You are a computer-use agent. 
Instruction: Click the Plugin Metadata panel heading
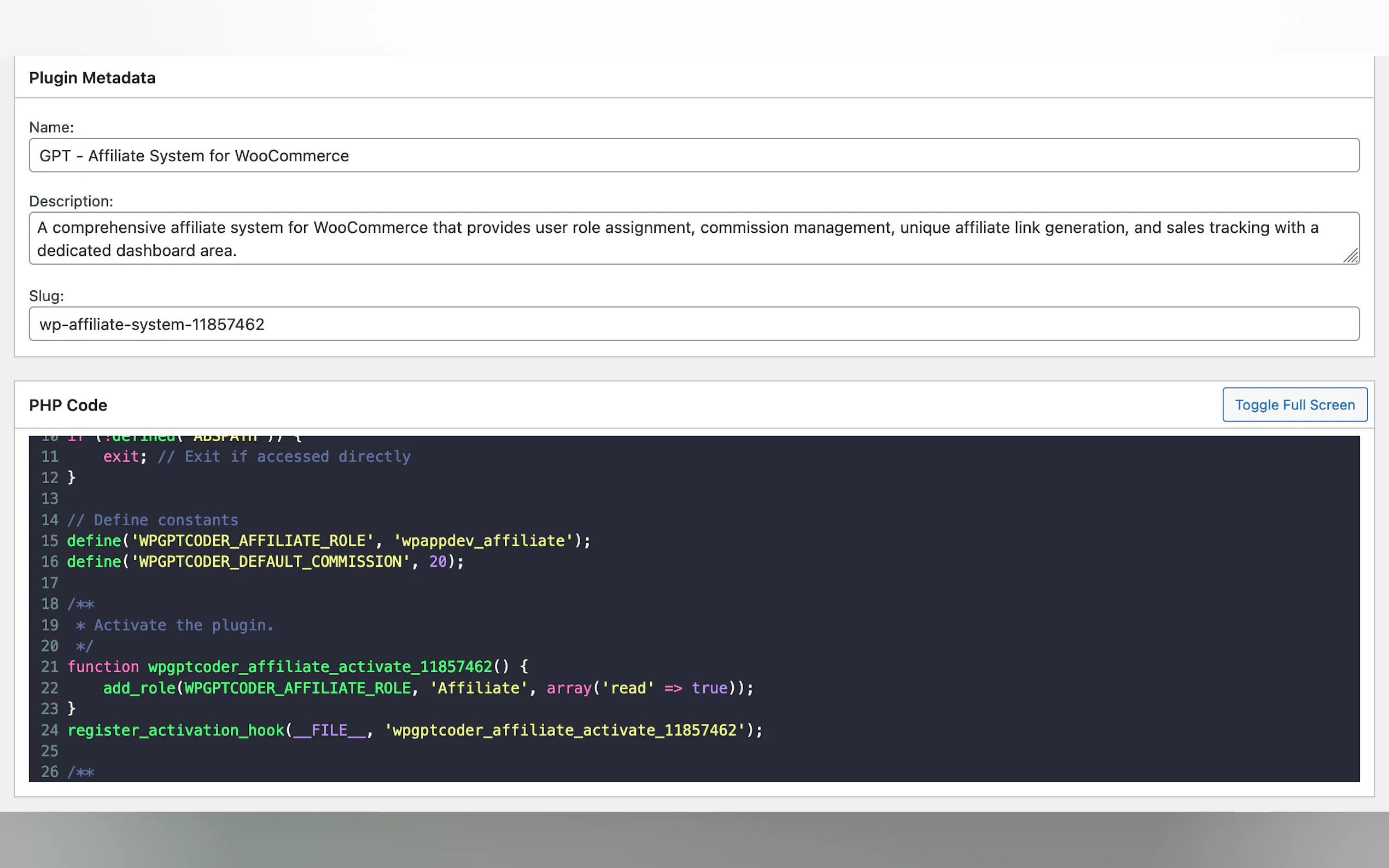pyautogui.click(x=92, y=78)
